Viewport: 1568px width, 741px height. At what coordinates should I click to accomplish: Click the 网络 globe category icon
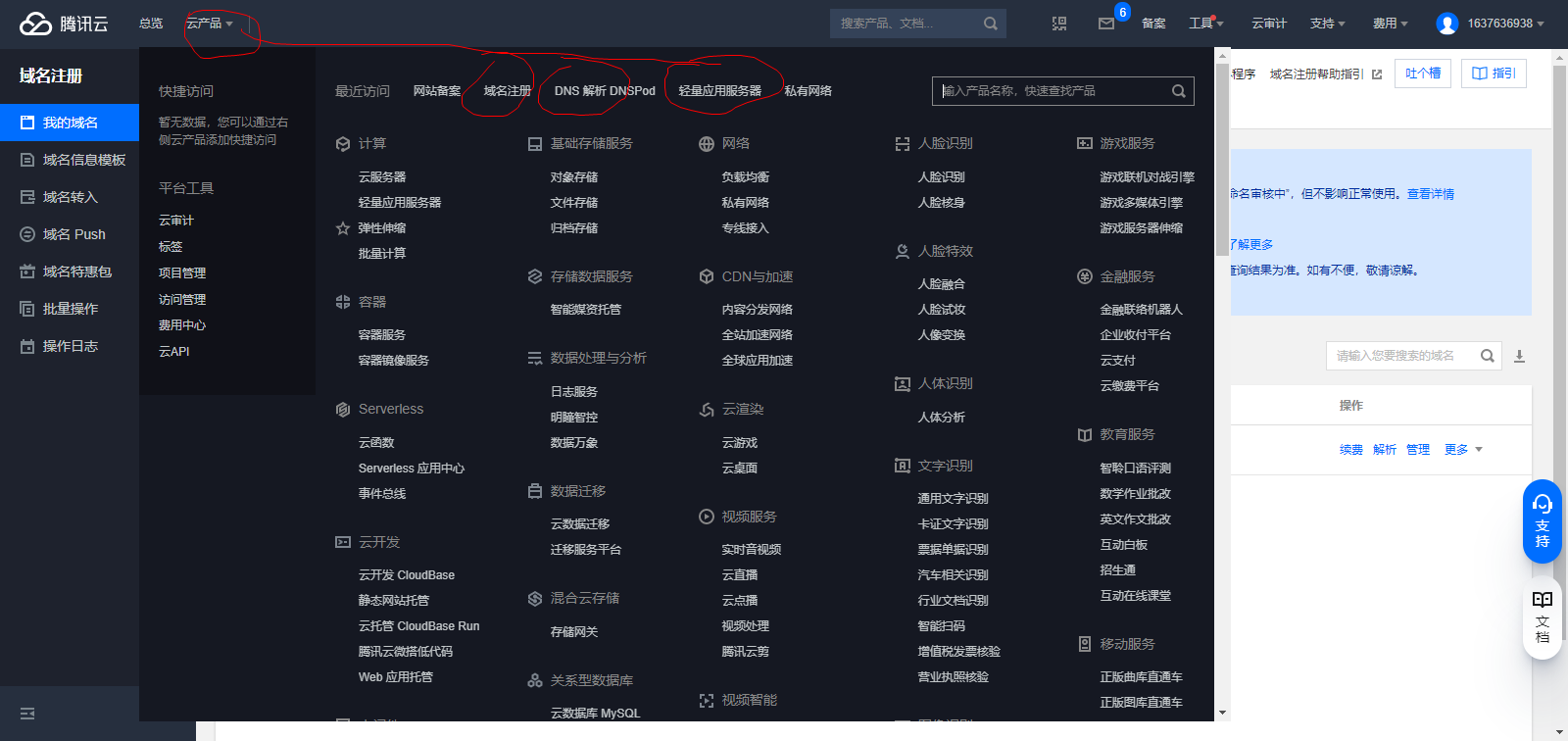click(707, 144)
